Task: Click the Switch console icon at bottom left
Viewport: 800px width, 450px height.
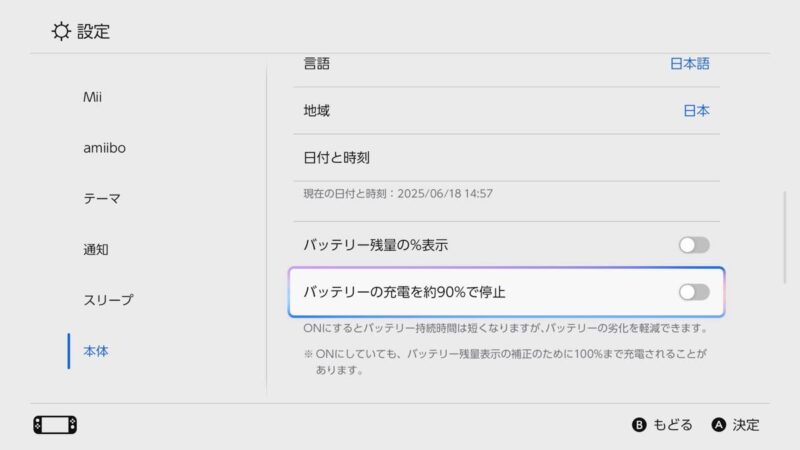Action: pyautogui.click(x=55, y=424)
